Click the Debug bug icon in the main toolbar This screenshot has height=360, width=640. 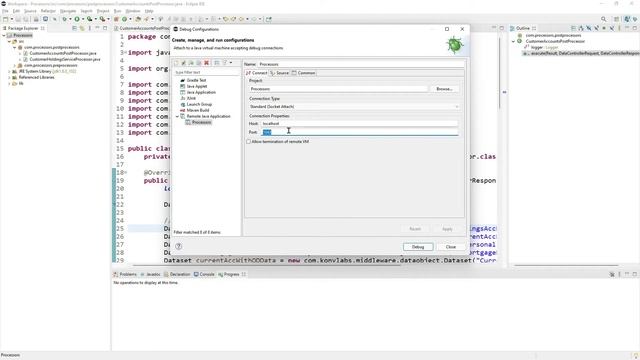click(x=64, y=19)
